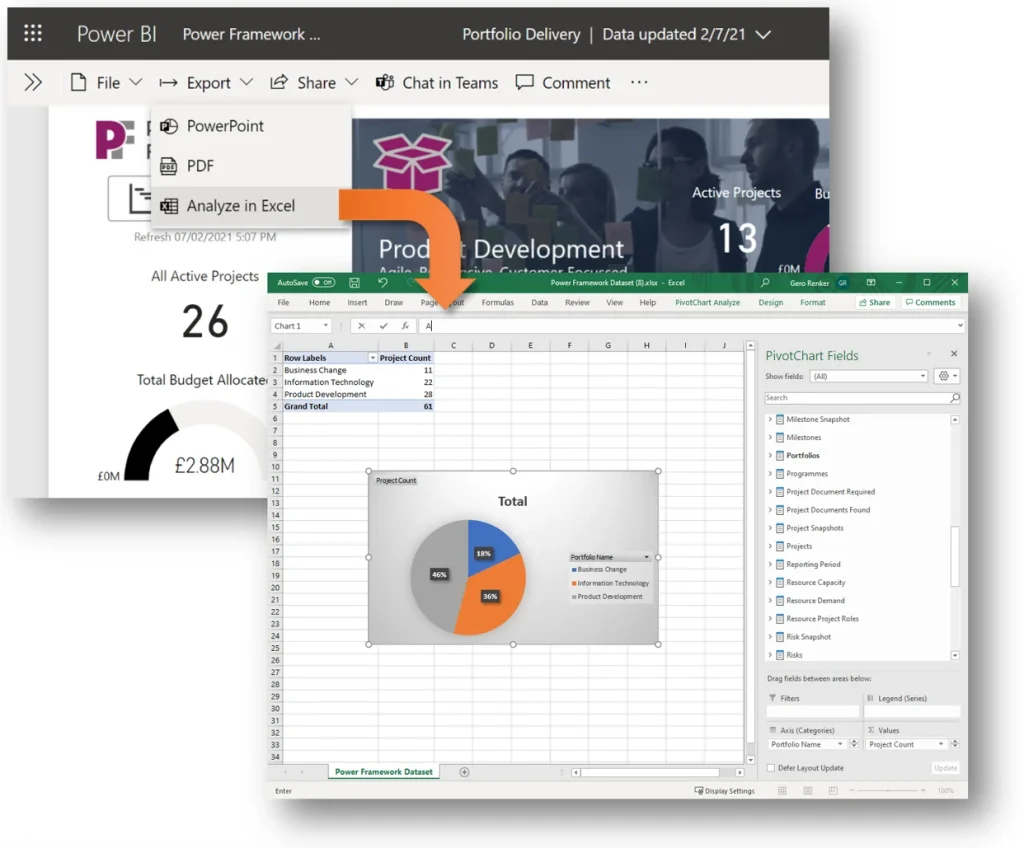
Task: Open the Row Labels filter dropdown
Action: click(373, 358)
